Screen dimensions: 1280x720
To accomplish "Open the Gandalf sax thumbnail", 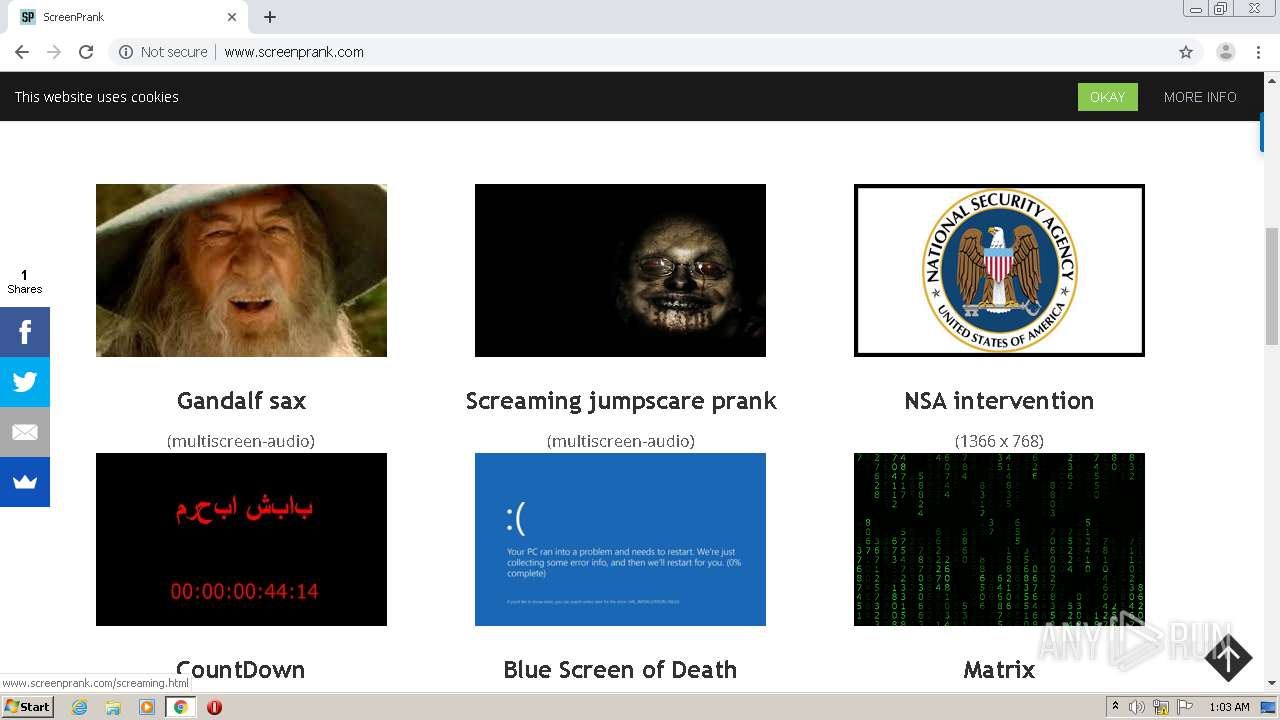I will [241, 270].
